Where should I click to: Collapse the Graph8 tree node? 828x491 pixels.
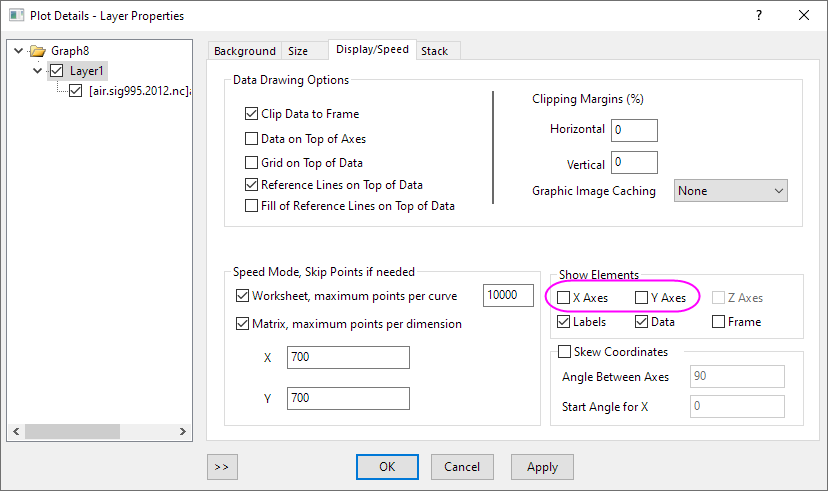click(x=18, y=51)
